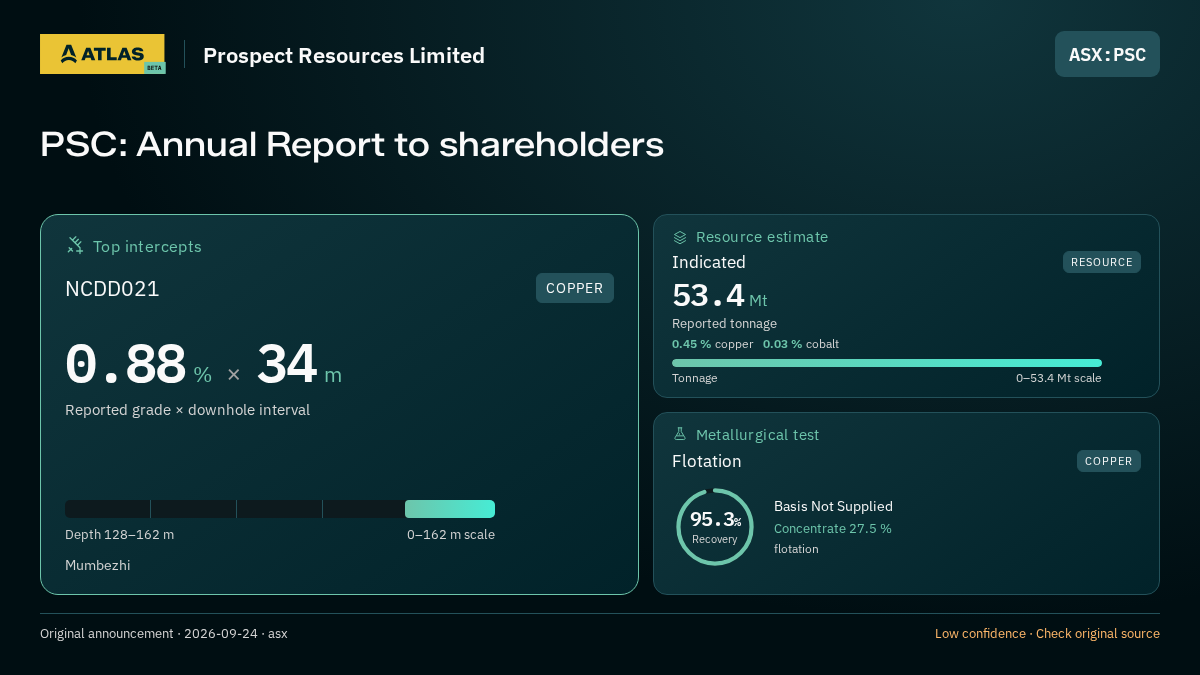Click the flask icon beside Metallurgical test
Image resolution: width=1200 pixels, height=675 pixels.
pos(680,434)
